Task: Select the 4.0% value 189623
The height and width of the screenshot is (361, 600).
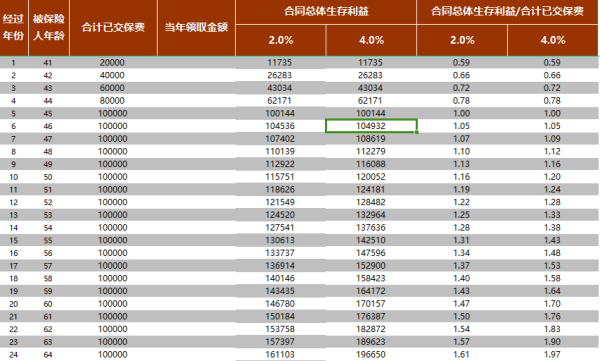Action: tap(371, 341)
